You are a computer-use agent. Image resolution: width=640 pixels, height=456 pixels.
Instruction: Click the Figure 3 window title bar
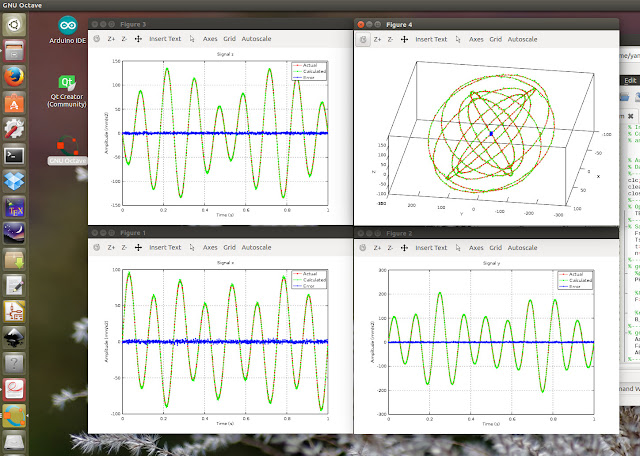coord(220,24)
